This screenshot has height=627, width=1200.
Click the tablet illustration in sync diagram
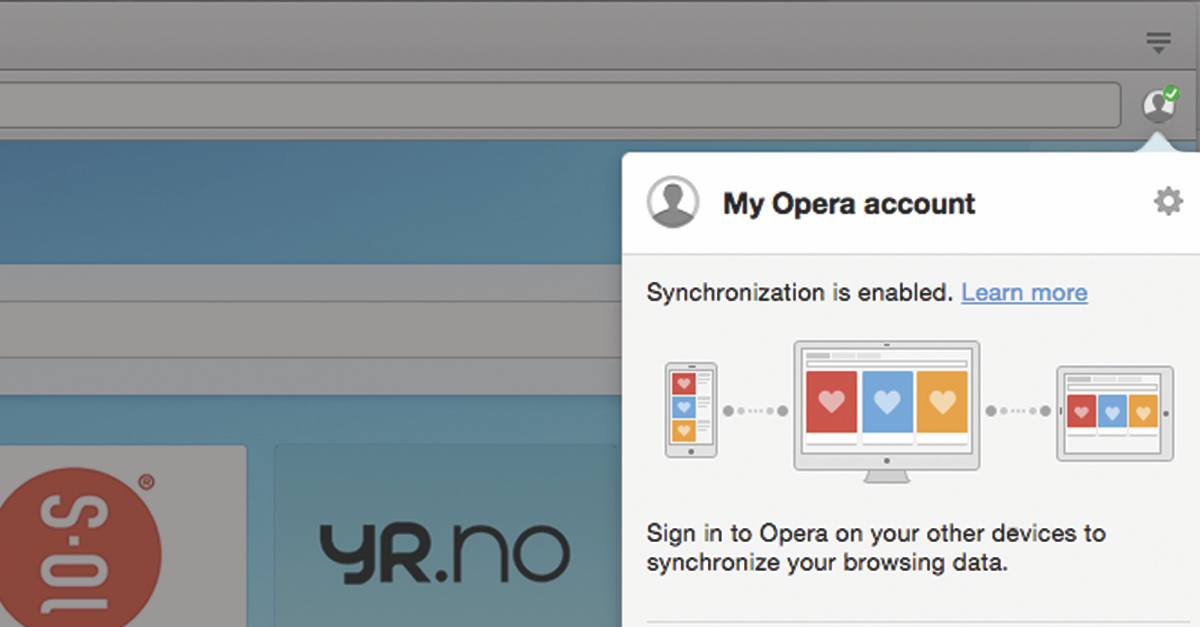point(1114,413)
